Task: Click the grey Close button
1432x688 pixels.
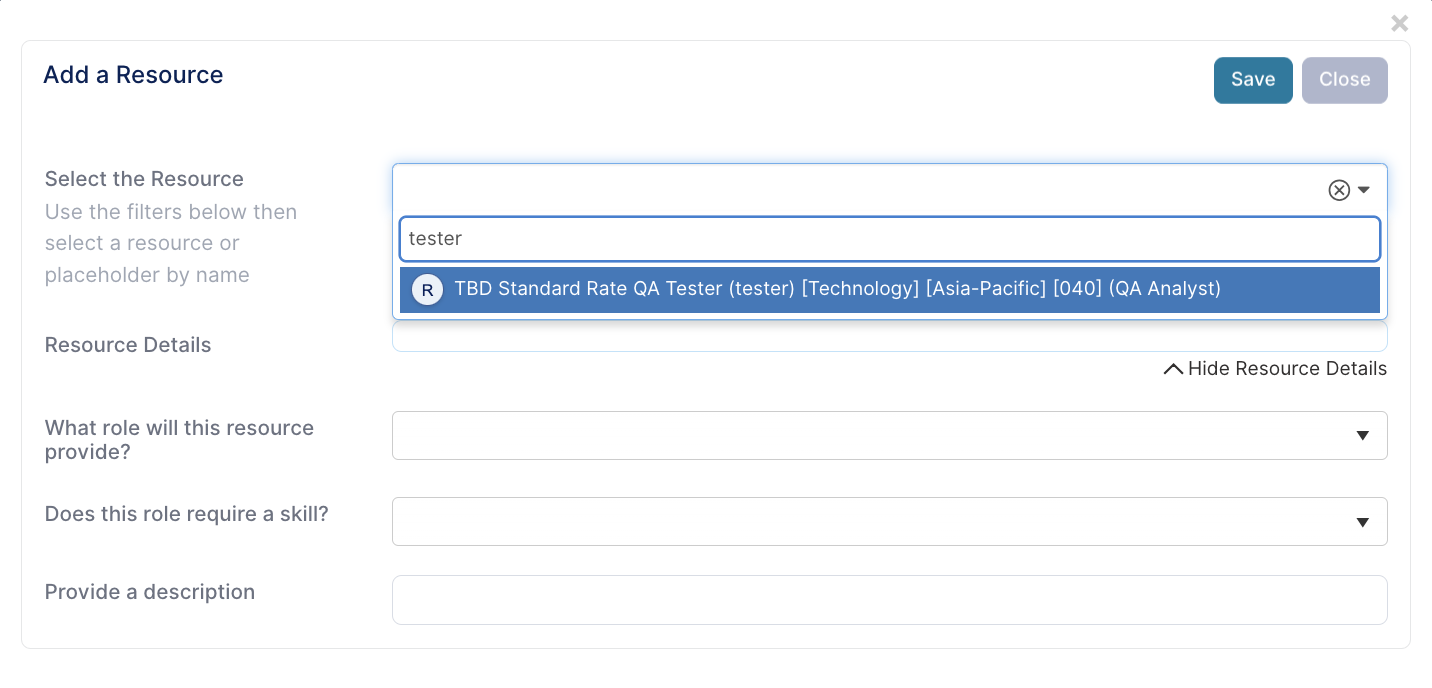Action: [1345, 80]
